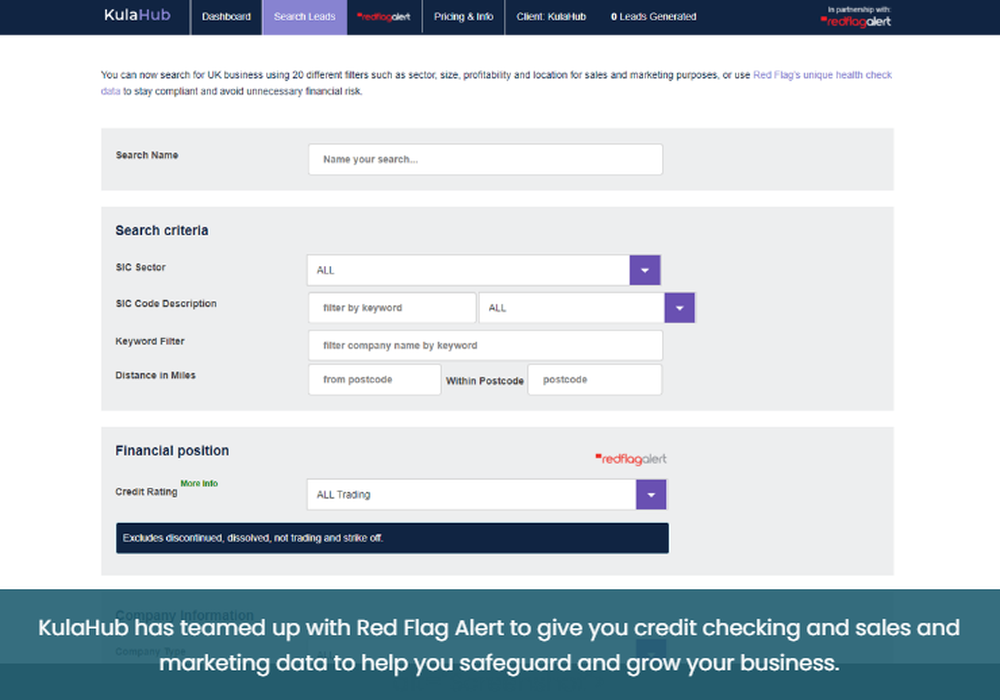Open Credit Rating More info link
Image resolution: width=1000 pixels, height=700 pixels.
pyautogui.click(x=199, y=483)
